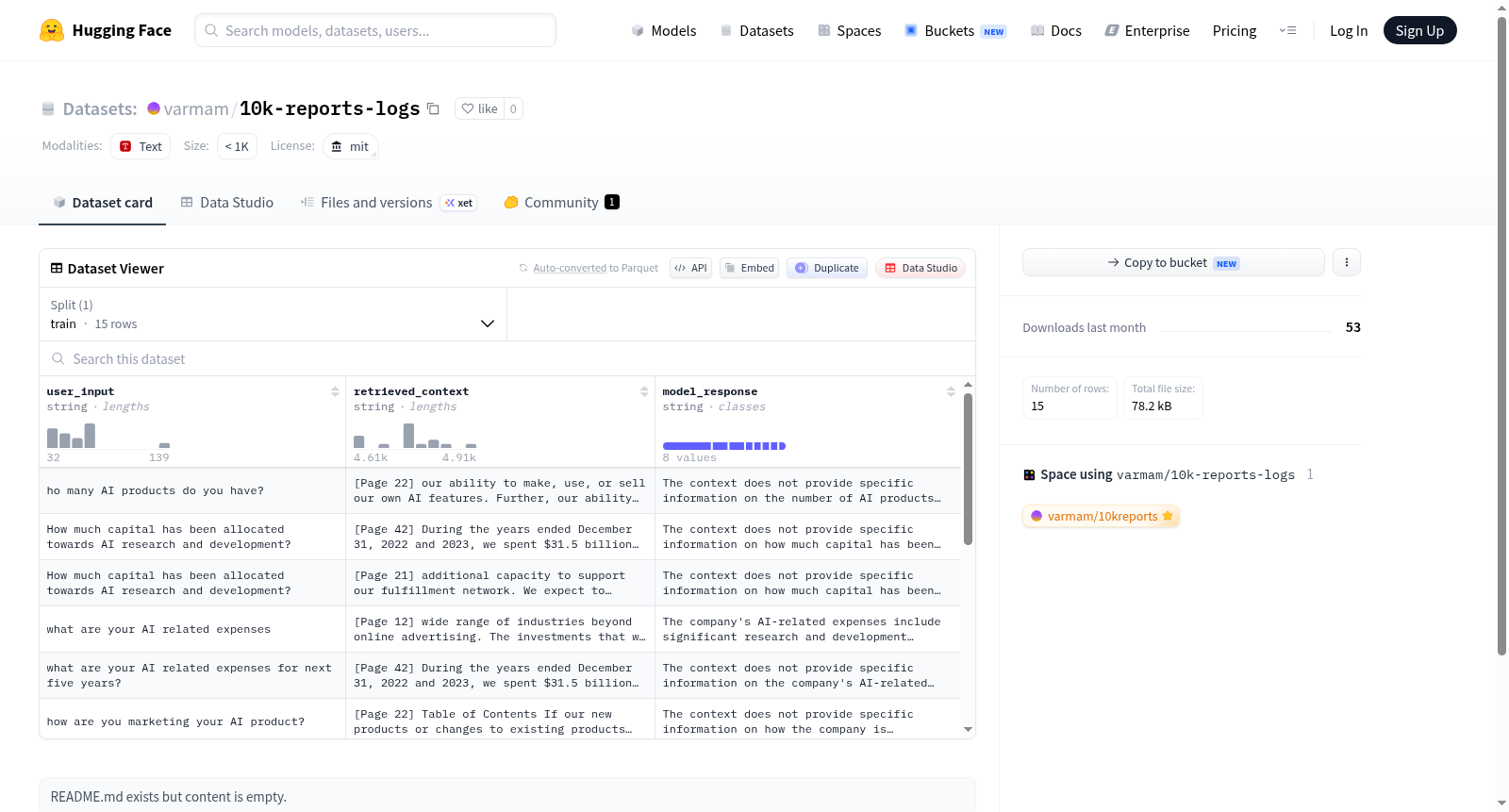Expand the navbar extra menu icon
This screenshot has width=1509, height=812.
coord(1287,30)
